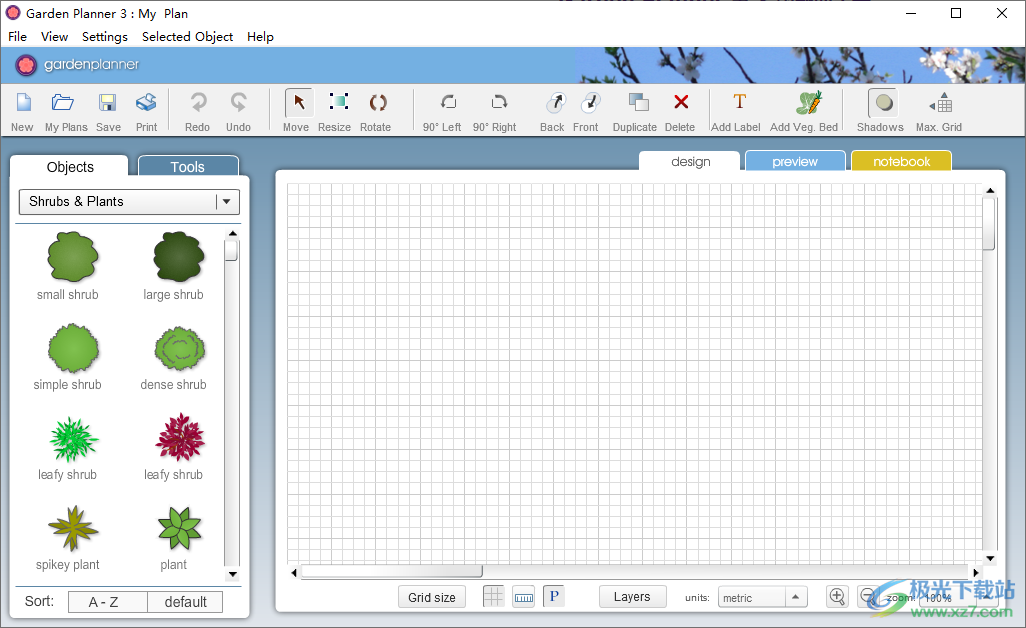Add Label to the plan
Viewport: 1026px width, 628px height.
739,101
